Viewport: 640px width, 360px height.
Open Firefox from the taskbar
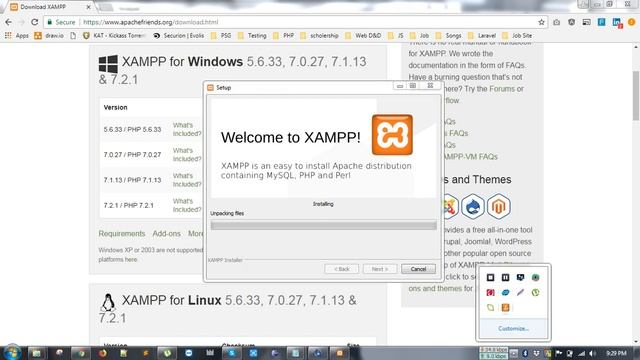click(102, 353)
